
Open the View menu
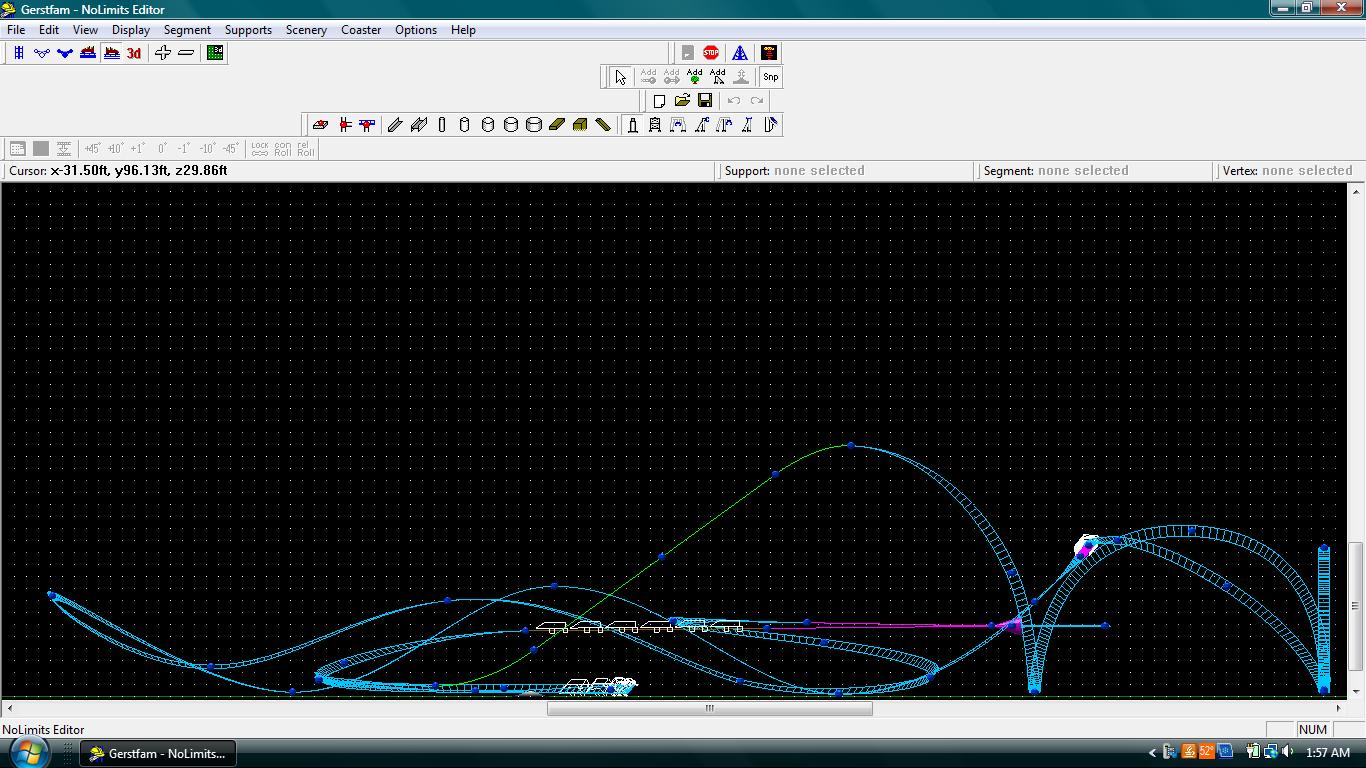point(85,30)
